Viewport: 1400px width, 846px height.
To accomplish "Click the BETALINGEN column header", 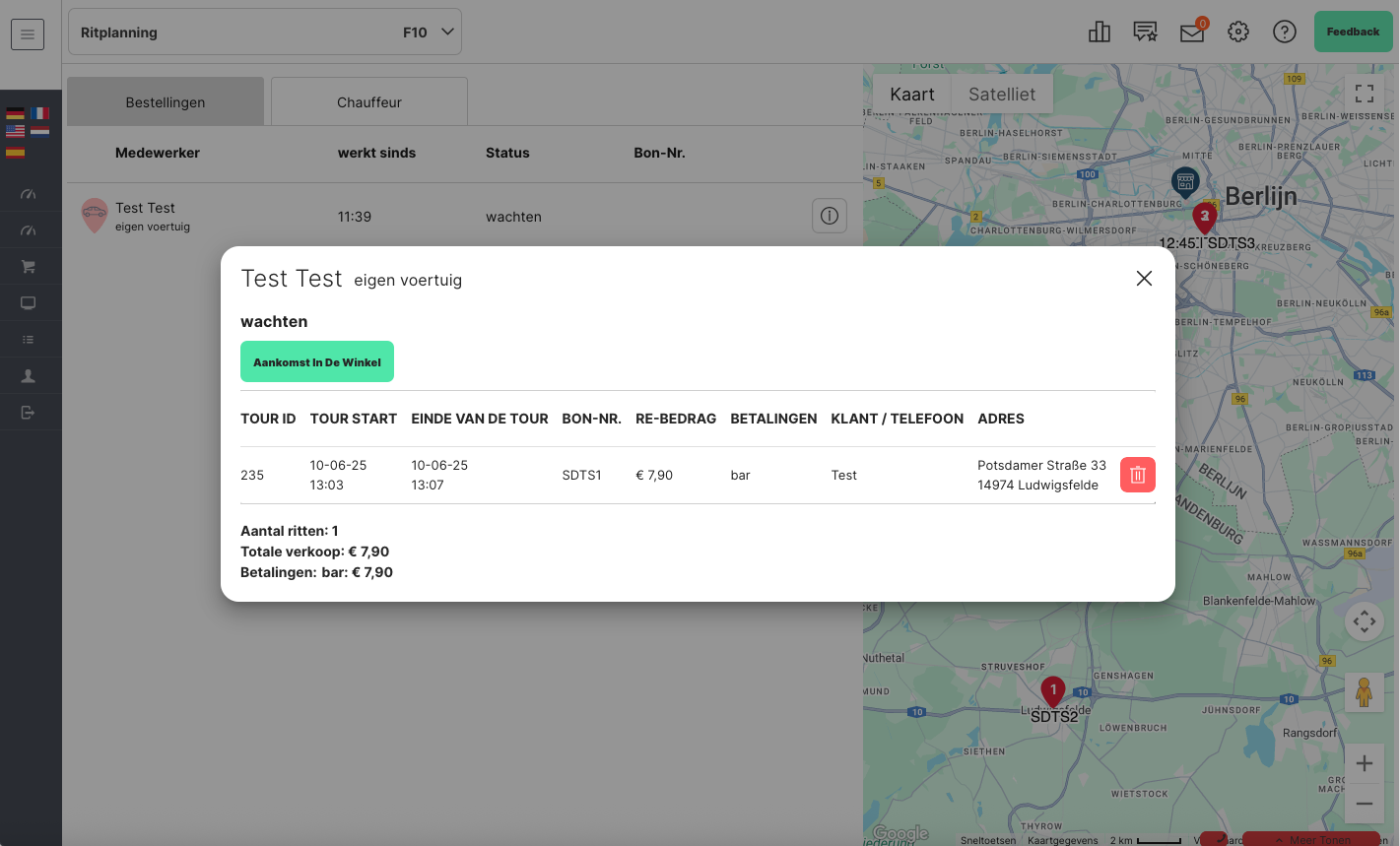I will pos(773,419).
